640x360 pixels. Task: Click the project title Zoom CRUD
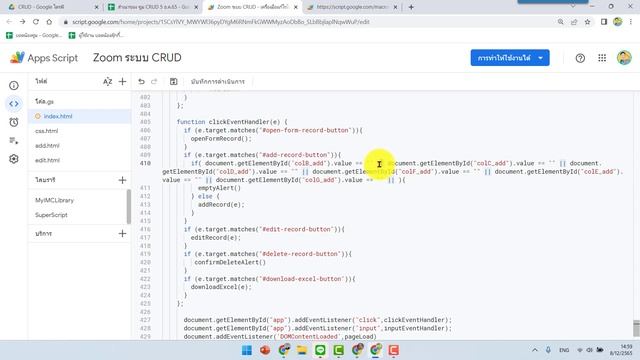(x=137, y=58)
